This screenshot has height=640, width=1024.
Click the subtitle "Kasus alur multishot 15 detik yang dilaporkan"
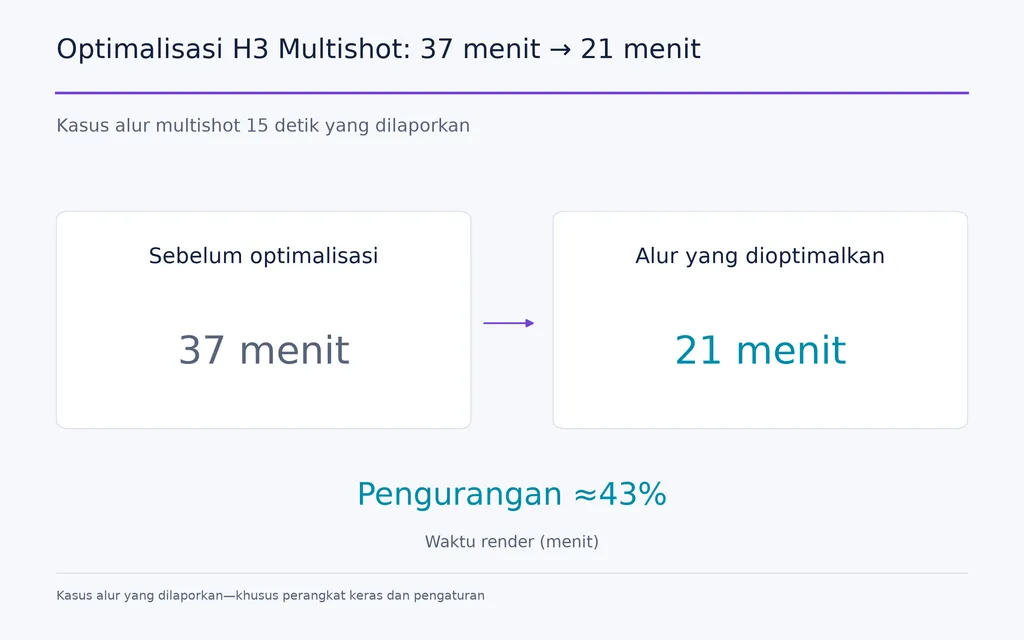pyautogui.click(x=263, y=125)
